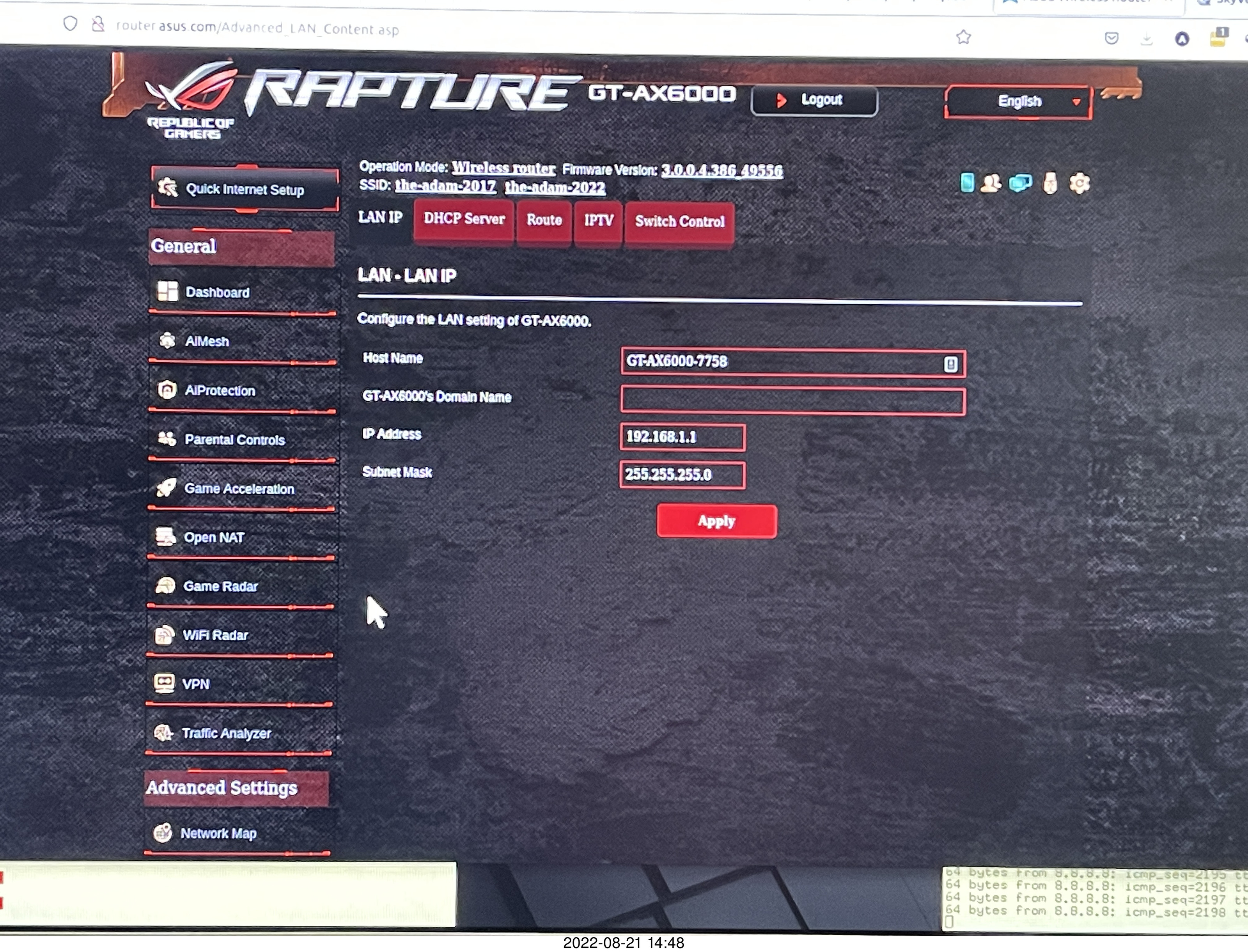Click the Pocket save icon in toolbar
The height and width of the screenshot is (952, 1248).
click(1111, 39)
